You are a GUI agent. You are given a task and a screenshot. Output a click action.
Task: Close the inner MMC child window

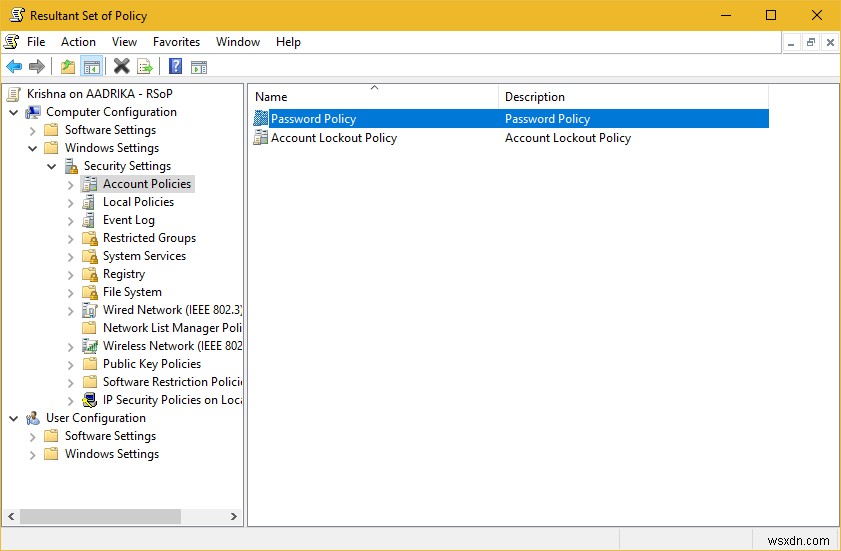[830, 42]
